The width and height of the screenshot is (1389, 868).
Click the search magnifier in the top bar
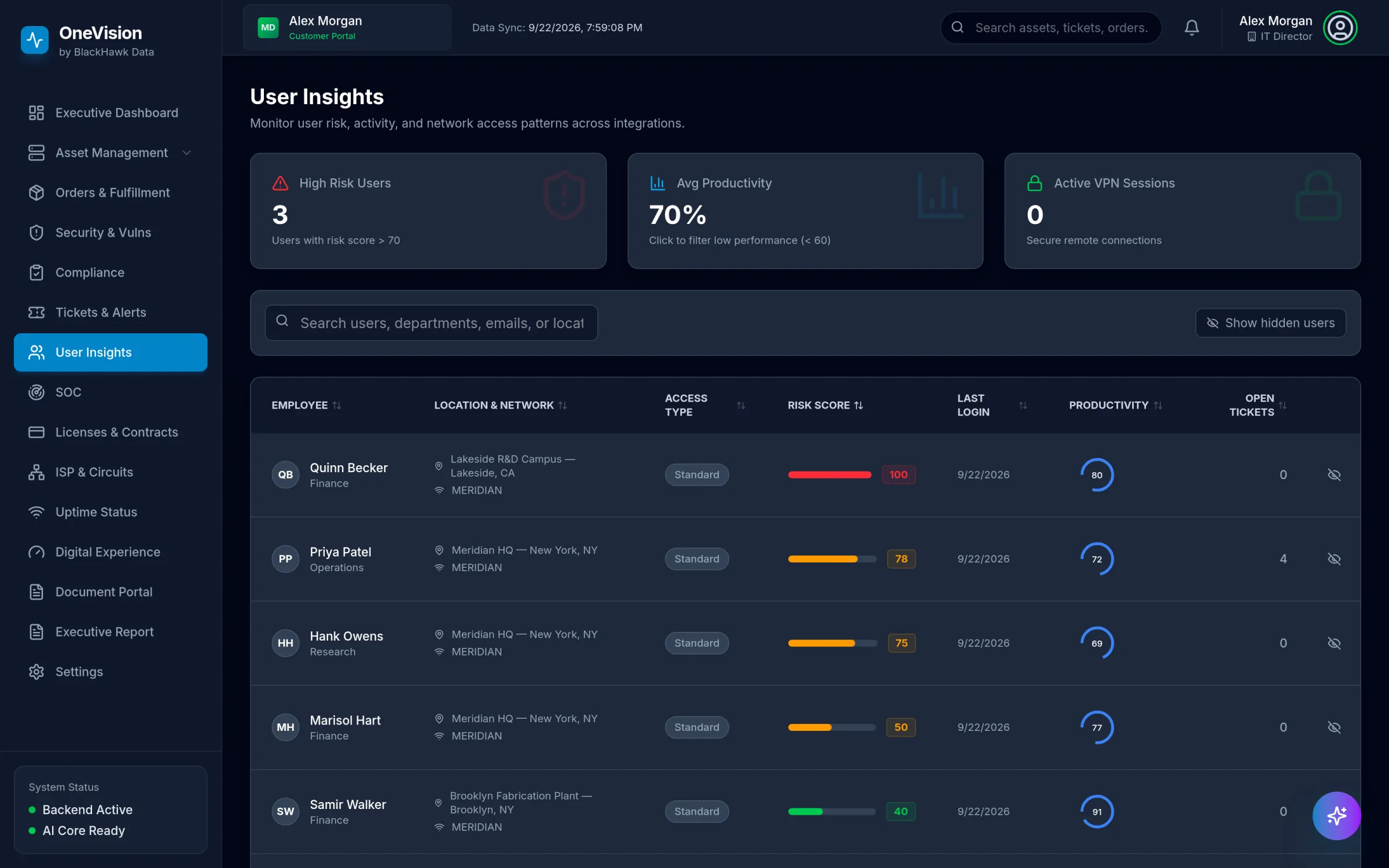(x=958, y=27)
